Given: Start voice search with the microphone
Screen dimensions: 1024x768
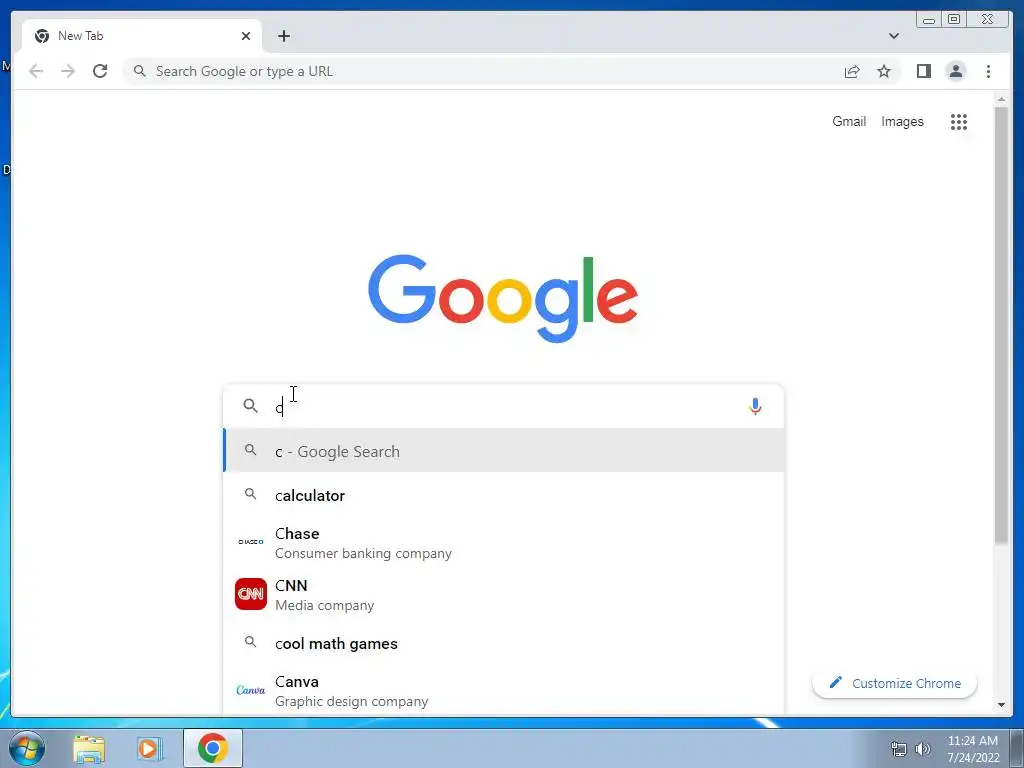Looking at the screenshot, I should [x=755, y=406].
